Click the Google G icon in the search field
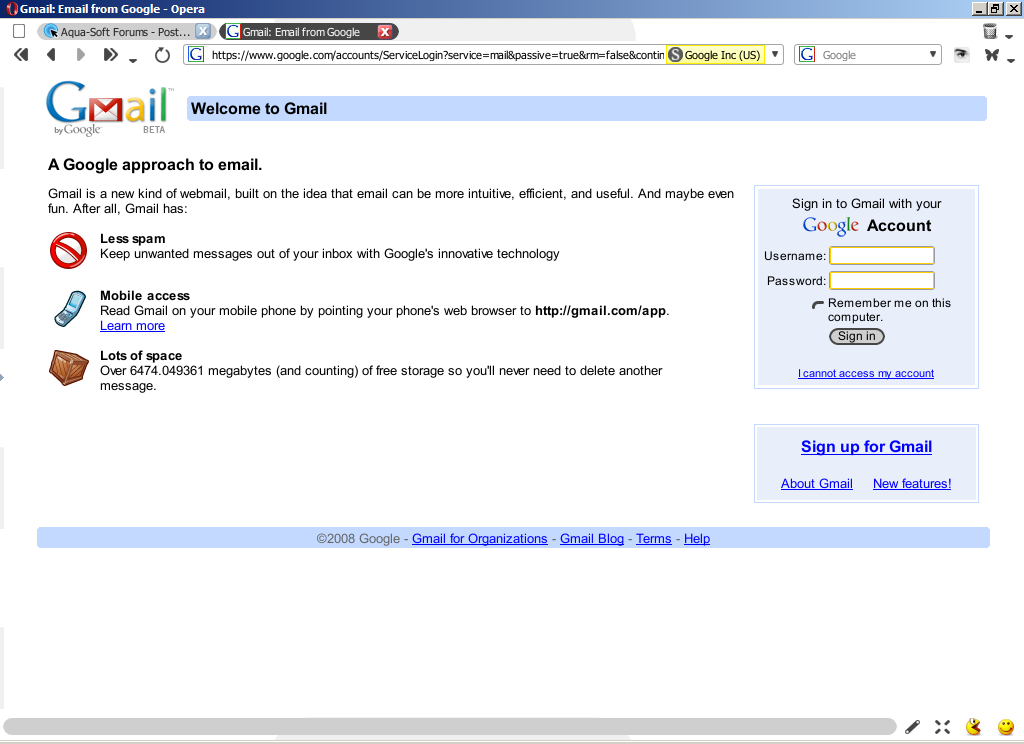 (x=807, y=55)
